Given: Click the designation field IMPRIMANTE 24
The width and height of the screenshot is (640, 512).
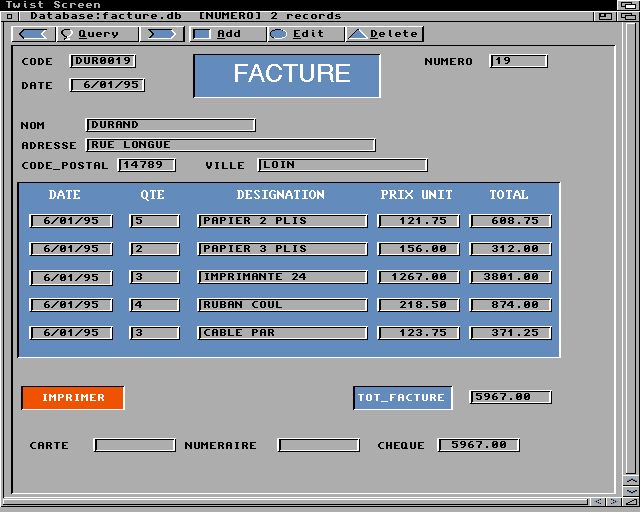Looking at the screenshot, I should pyautogui.click(x=282, y=277).
